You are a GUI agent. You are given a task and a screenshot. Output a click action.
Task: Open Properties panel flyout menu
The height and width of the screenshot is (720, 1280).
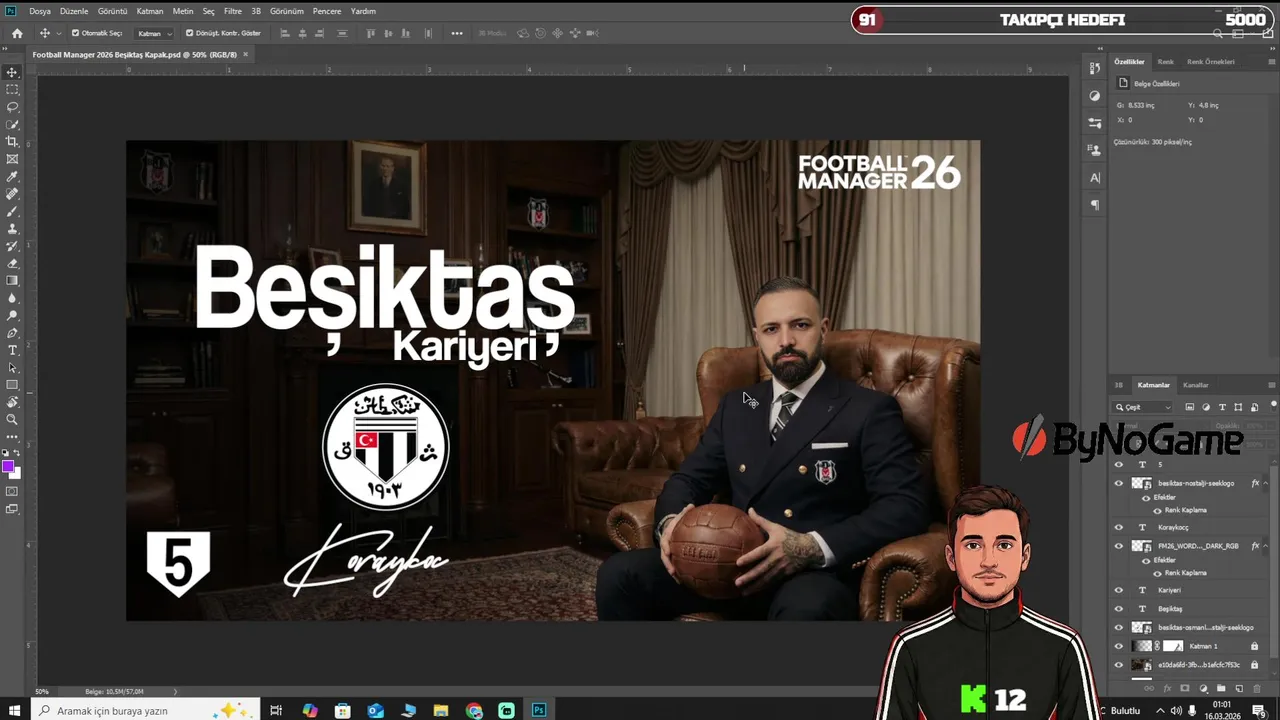(x=1271, y=62)
